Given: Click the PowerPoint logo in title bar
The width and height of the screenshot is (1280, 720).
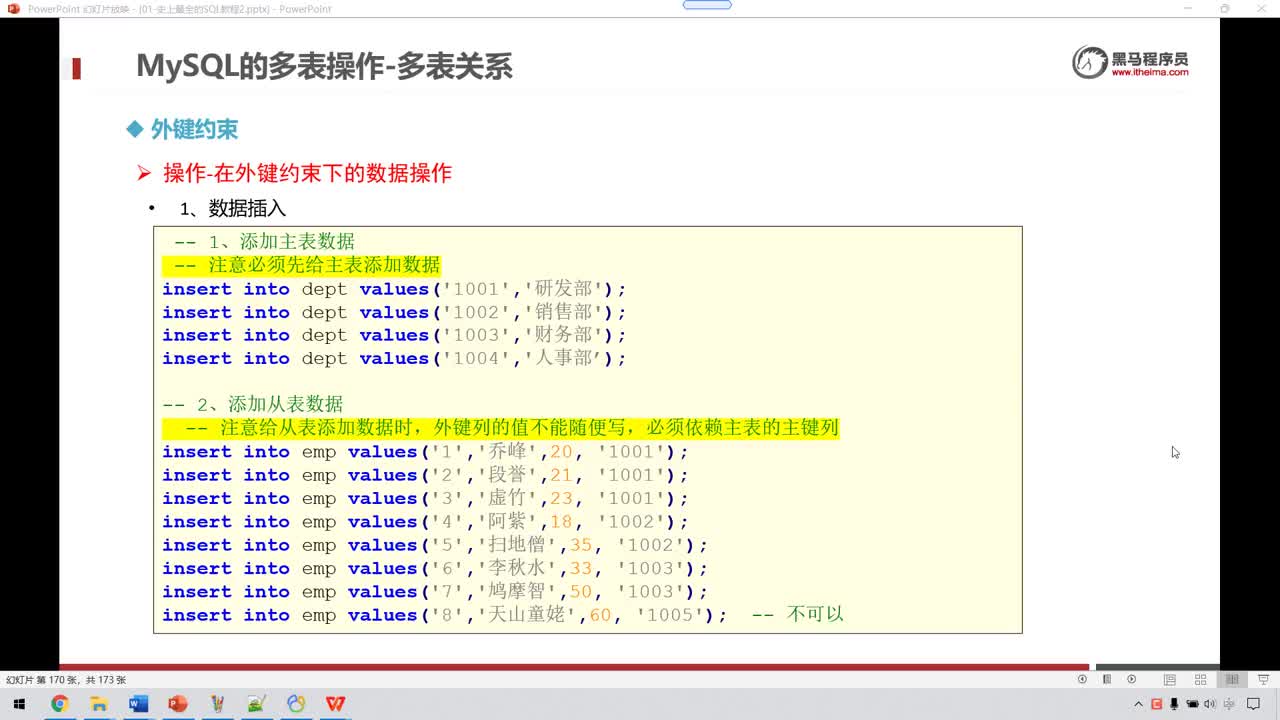Looking at the screenshot, I should (13, 8).
